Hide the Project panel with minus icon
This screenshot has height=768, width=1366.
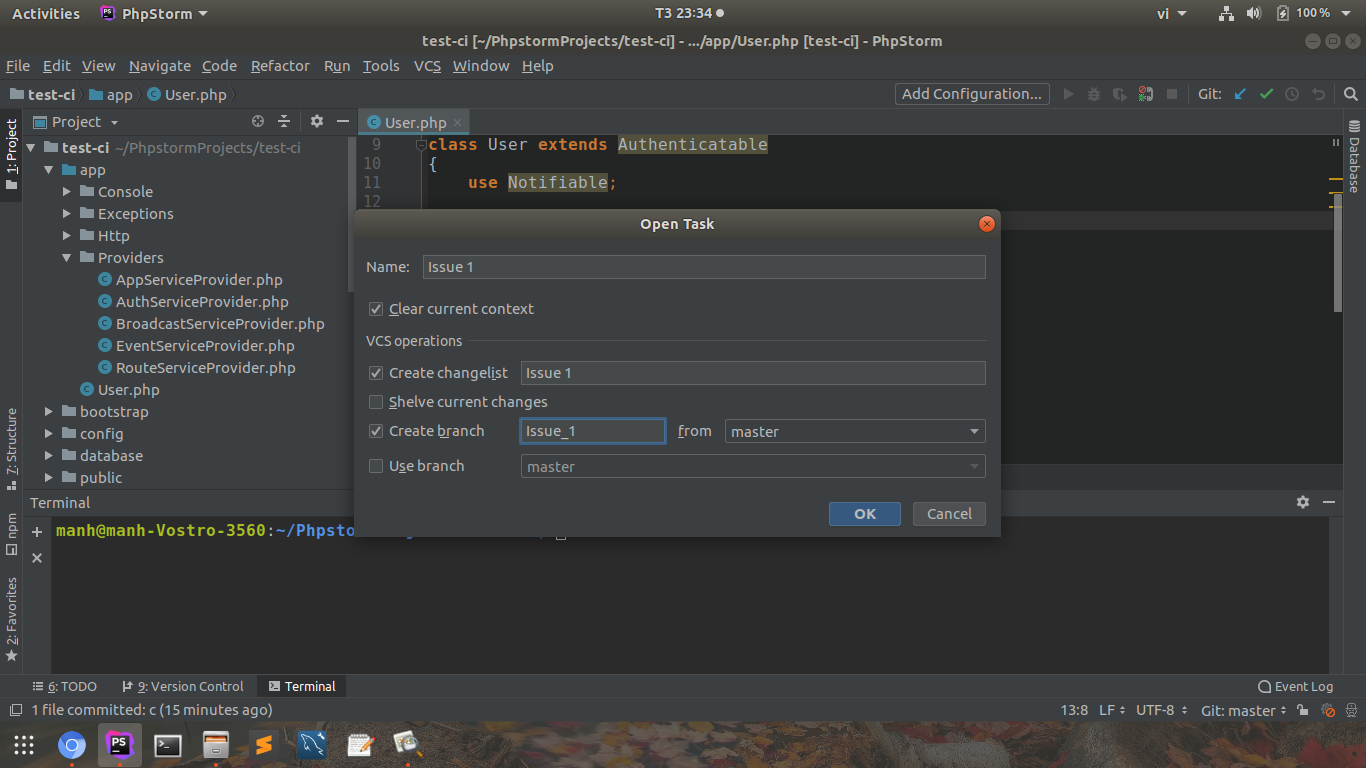(x=343, y=121)
